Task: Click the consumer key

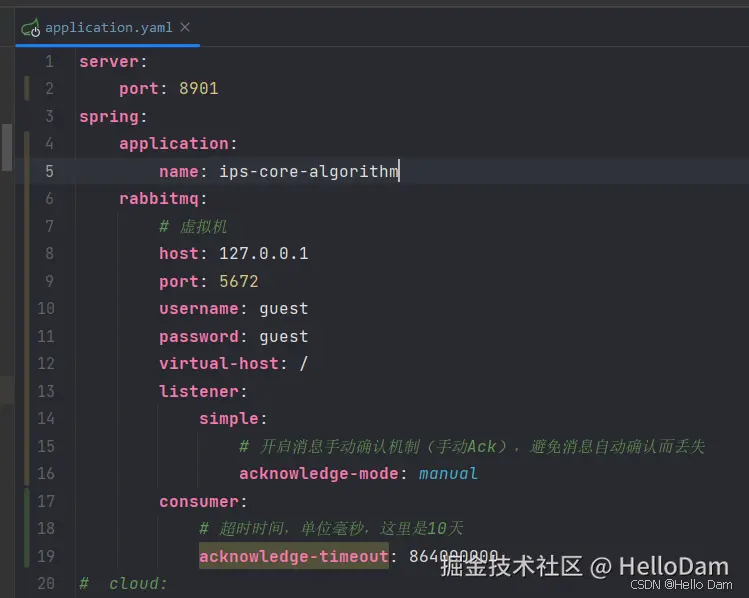Action: pyautogui.click(x=199, y=501)
